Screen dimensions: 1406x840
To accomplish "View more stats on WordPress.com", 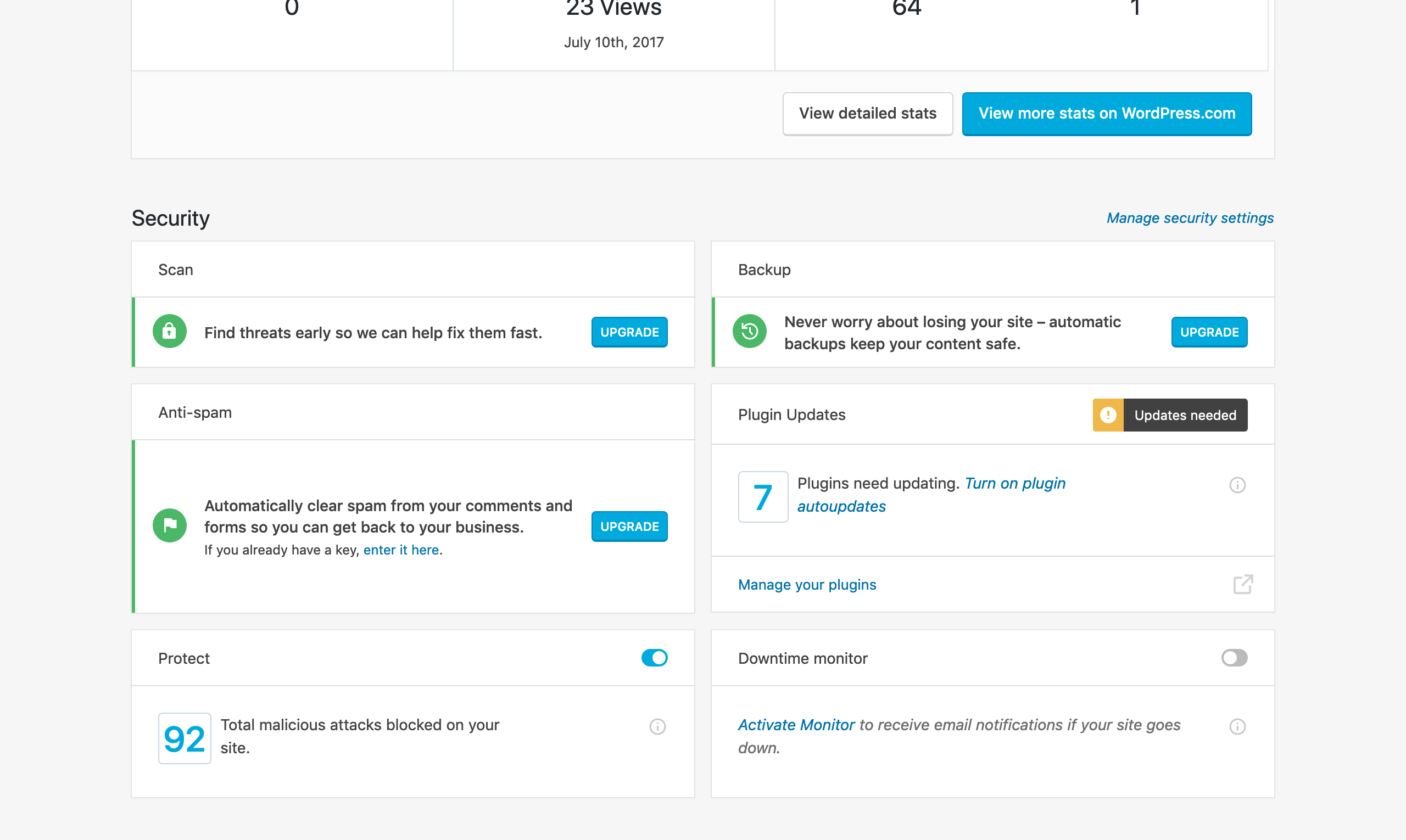I will click(x=1107, y=114).
